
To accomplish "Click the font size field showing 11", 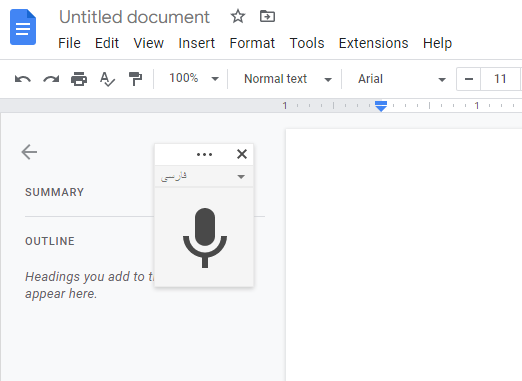I will (x=500, y=79).
